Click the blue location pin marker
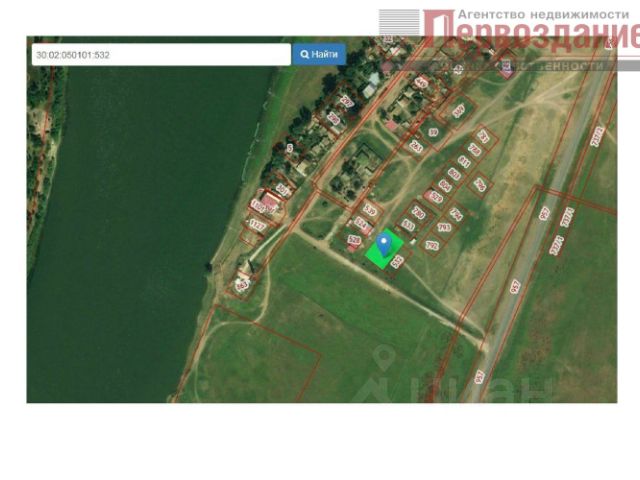Image resolution: width=640 pixels, height=480 pixels. [x=384, y=245]
